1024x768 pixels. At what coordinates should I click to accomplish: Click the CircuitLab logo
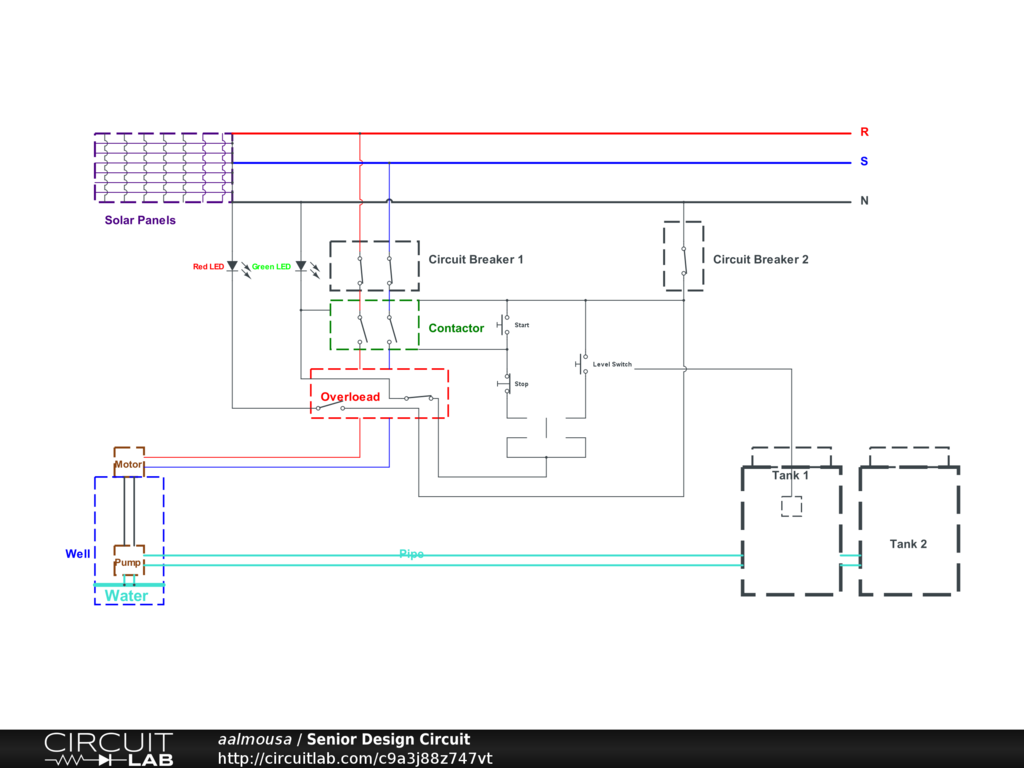tap(107, 748)
